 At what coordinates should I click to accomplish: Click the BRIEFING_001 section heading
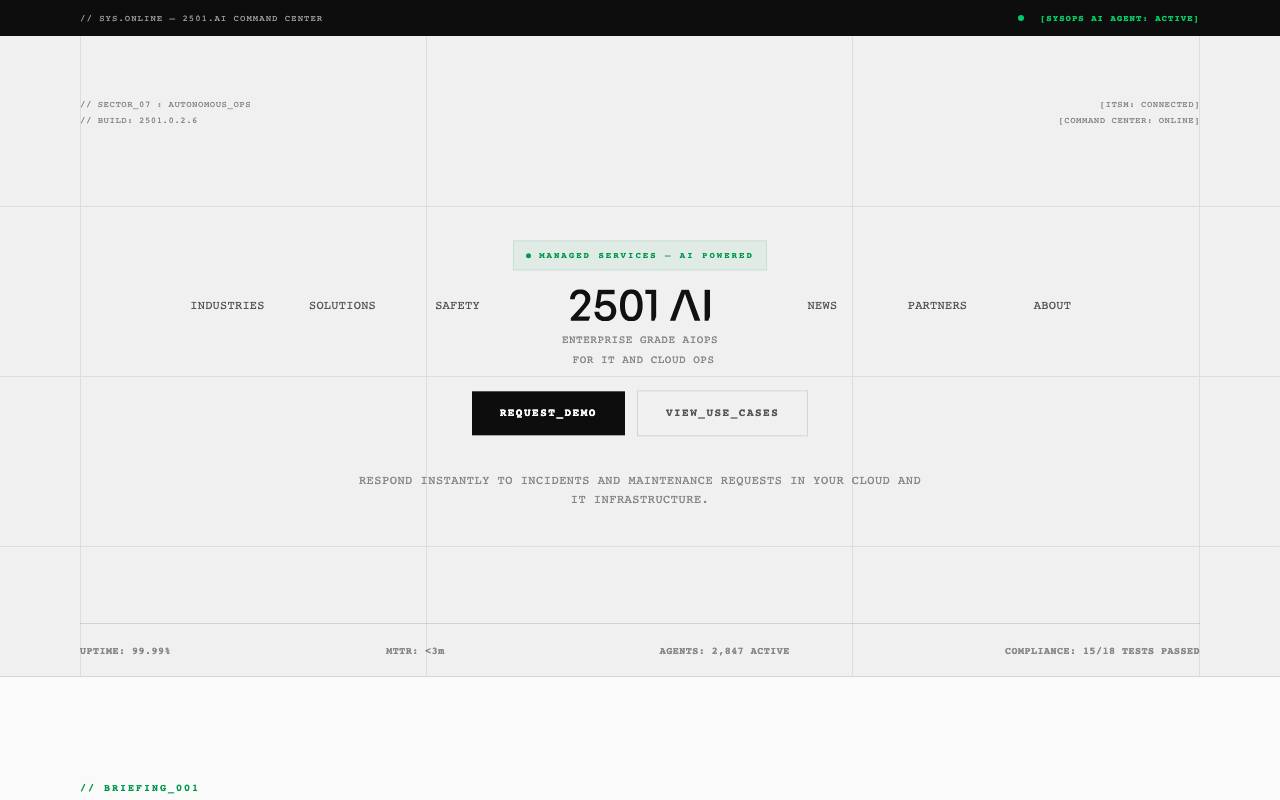140,788
